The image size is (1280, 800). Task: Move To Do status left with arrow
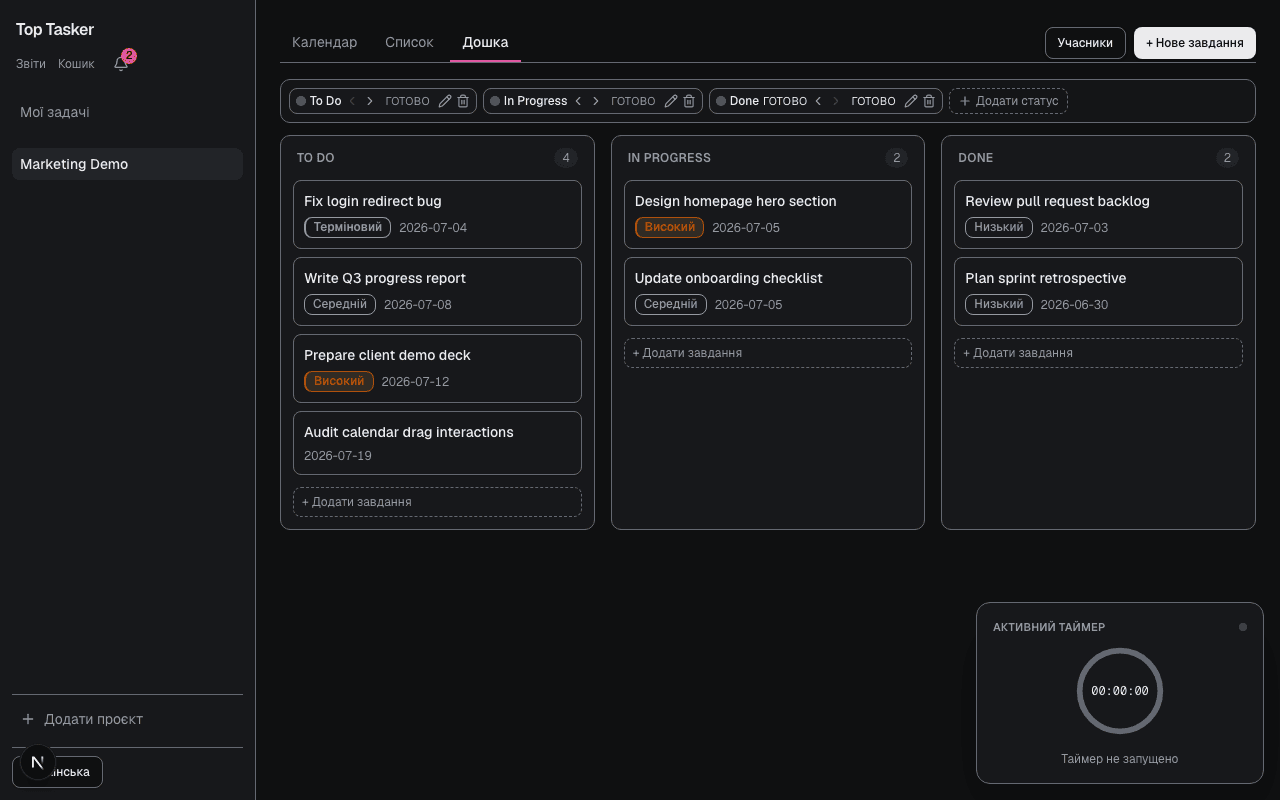point(352,101)
